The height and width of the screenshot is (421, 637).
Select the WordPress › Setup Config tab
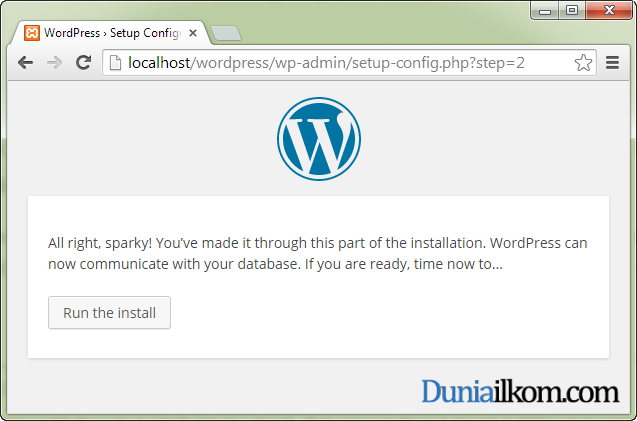(x=111, y=33)
